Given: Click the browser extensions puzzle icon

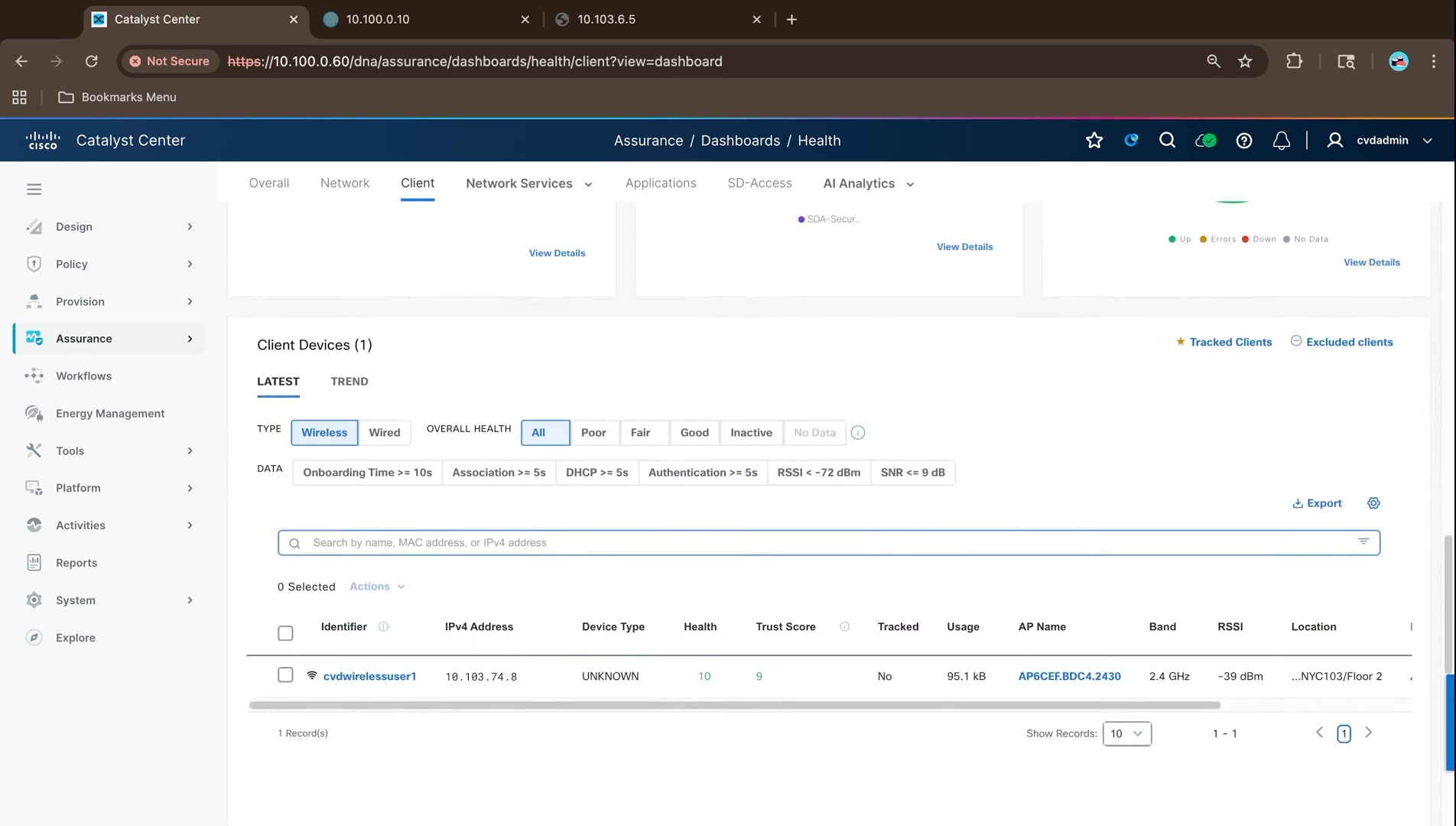Looking at the screenshot, I should [1294, 61].
